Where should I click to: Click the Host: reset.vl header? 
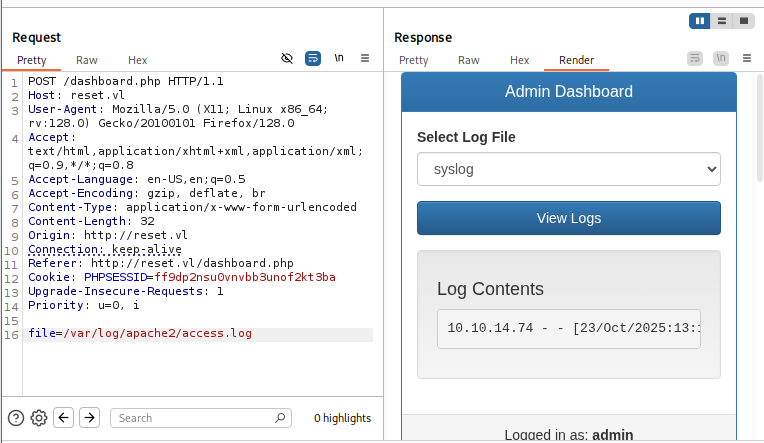(x=76, y=95)
